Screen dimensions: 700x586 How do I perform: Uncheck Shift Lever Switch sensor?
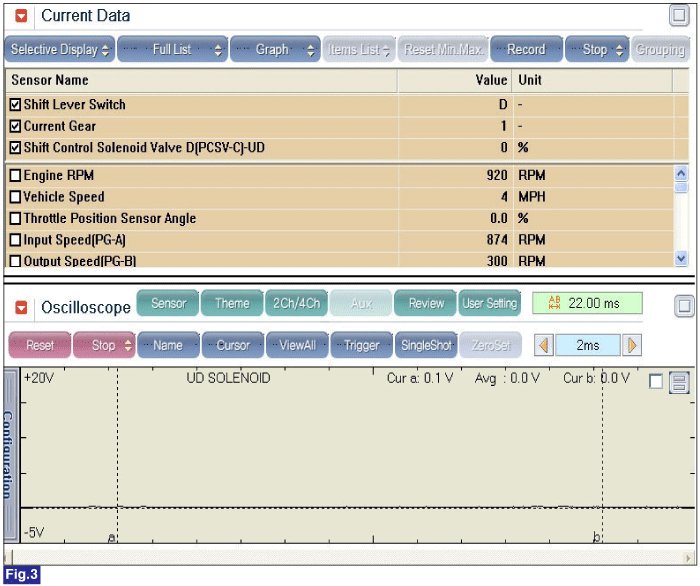click(15, 105)
